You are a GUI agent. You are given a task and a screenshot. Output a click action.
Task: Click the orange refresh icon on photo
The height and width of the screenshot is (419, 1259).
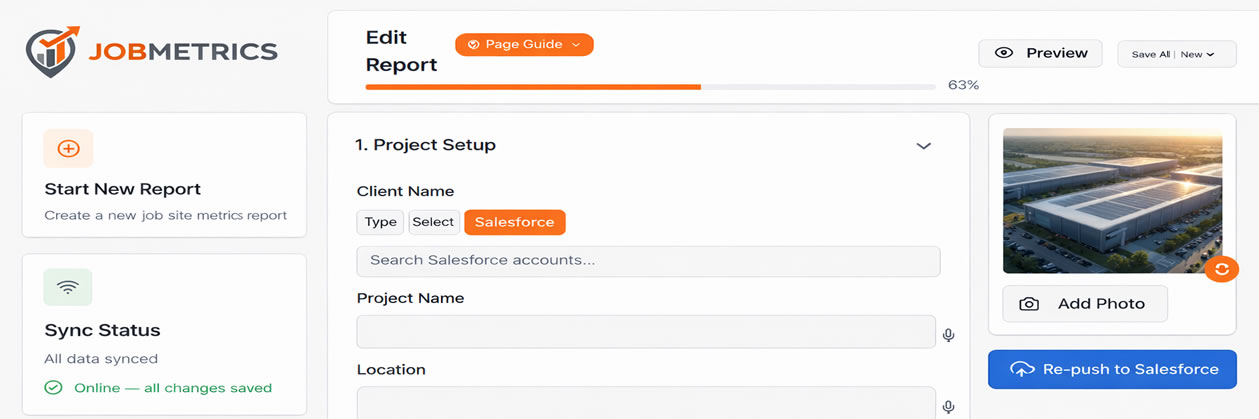pyautogui.click(x=1221, y=269)
